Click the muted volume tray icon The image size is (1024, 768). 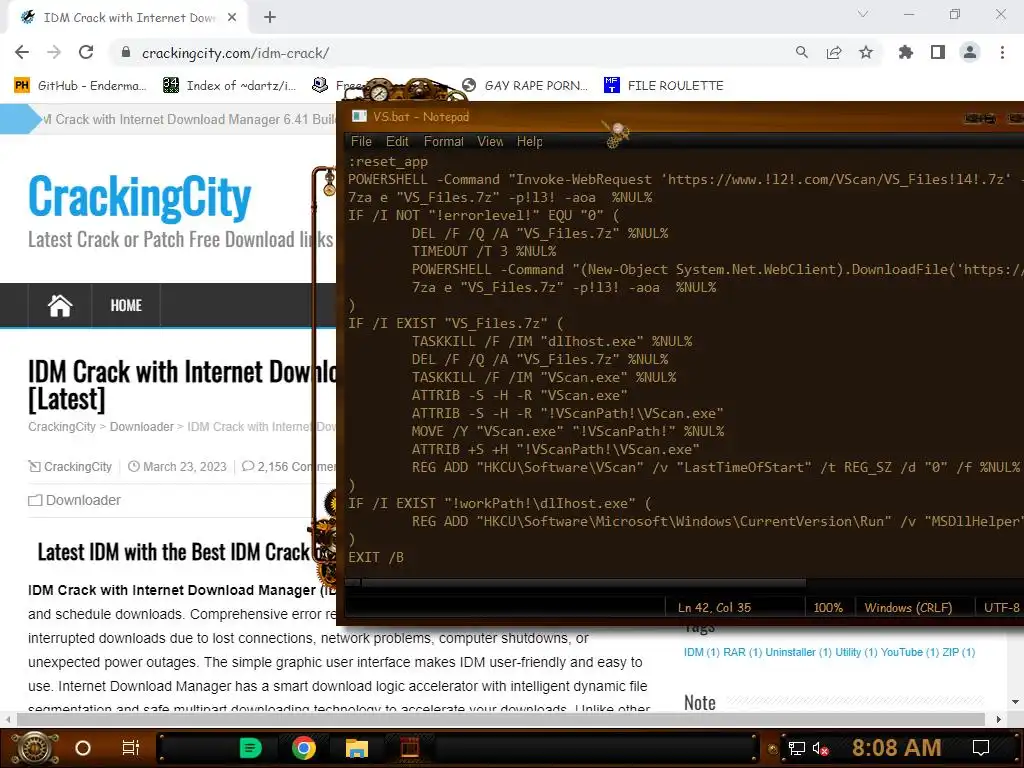821,748
